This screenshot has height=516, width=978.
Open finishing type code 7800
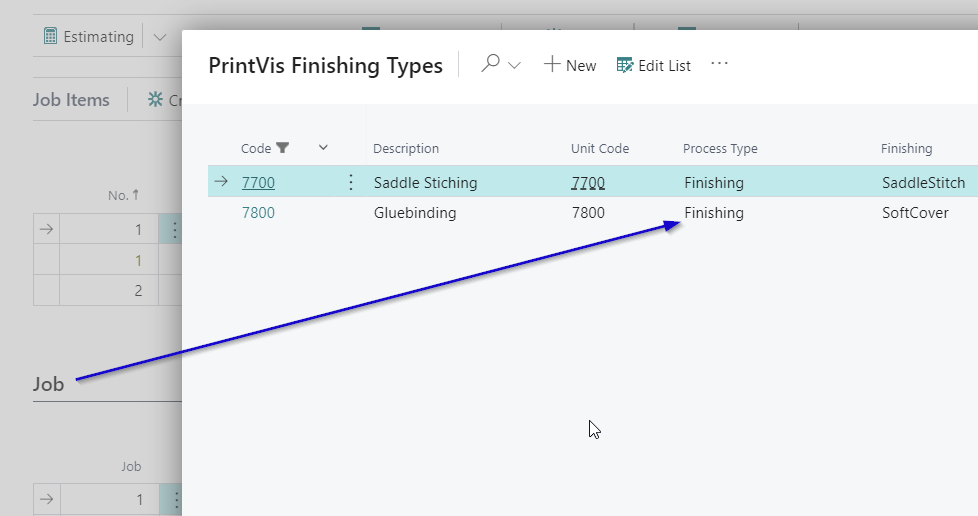tap(258, 213)
